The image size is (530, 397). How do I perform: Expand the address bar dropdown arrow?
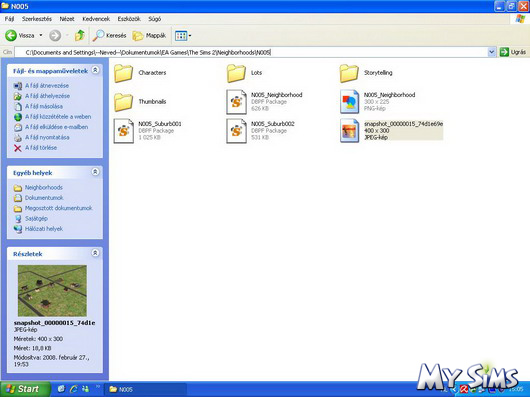point(492,52)
